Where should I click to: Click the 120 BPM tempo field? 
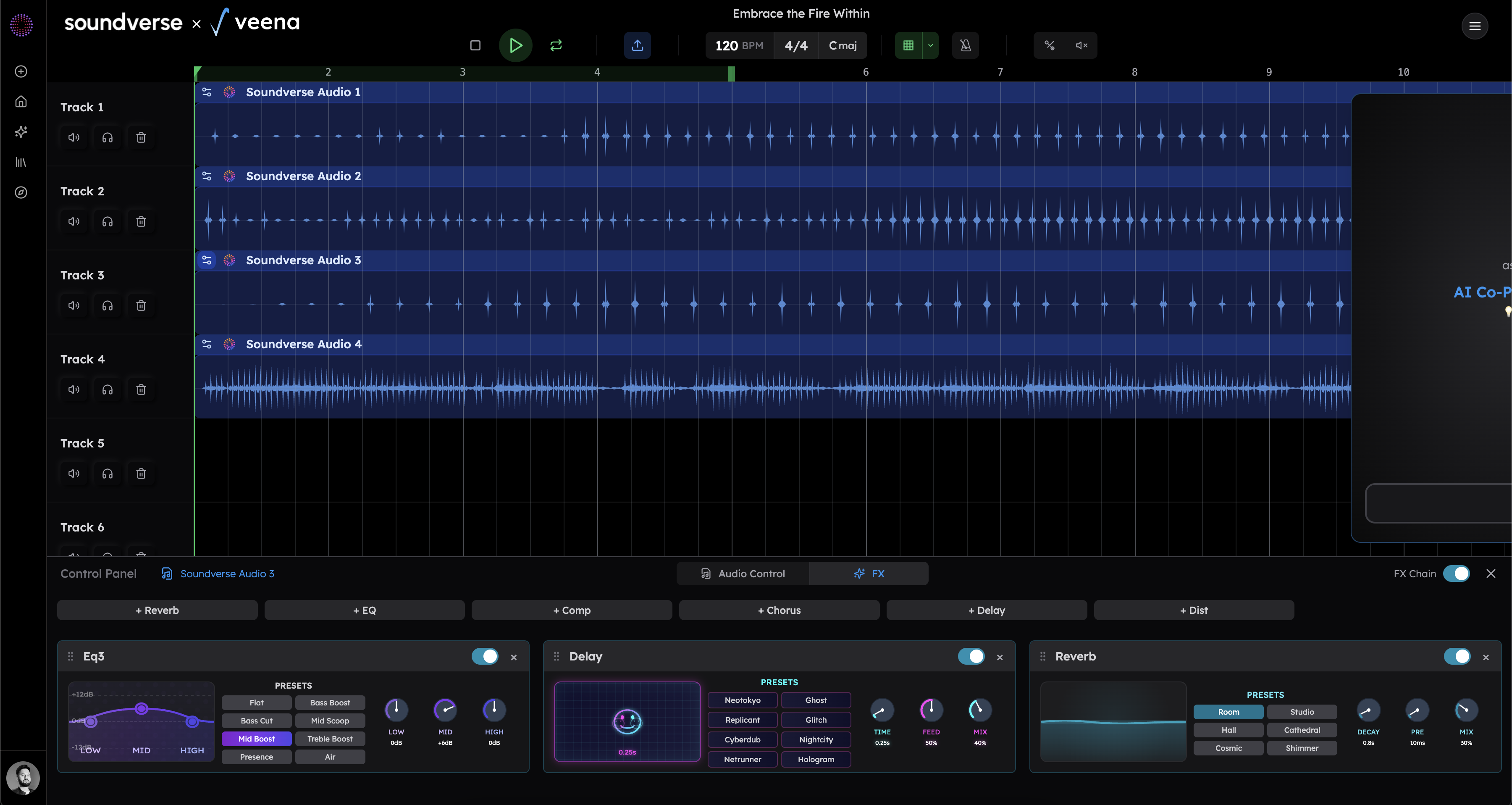pos(739,45)
